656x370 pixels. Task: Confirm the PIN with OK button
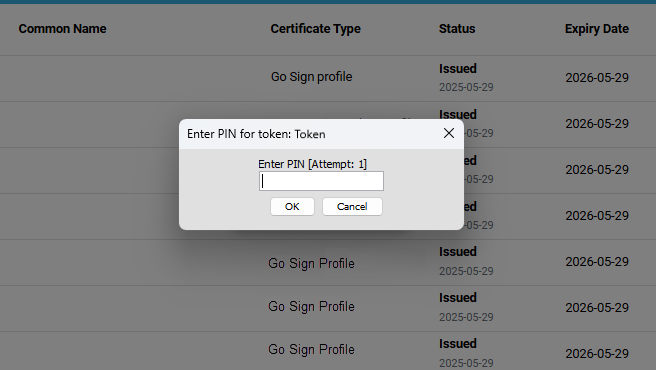coord(292,207)
